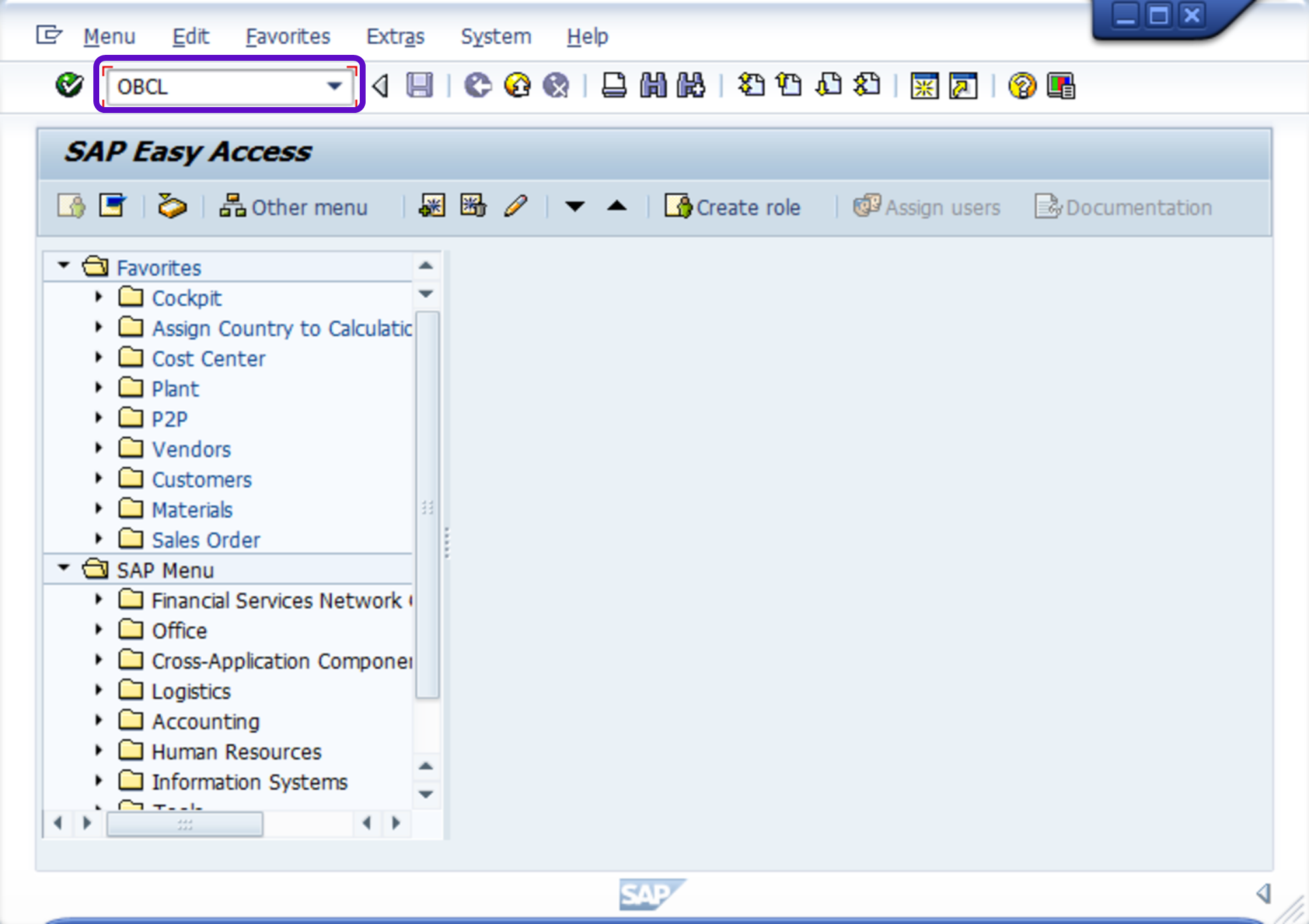
Task: Click the red Cancel icon
Action: tap(556, 85)
